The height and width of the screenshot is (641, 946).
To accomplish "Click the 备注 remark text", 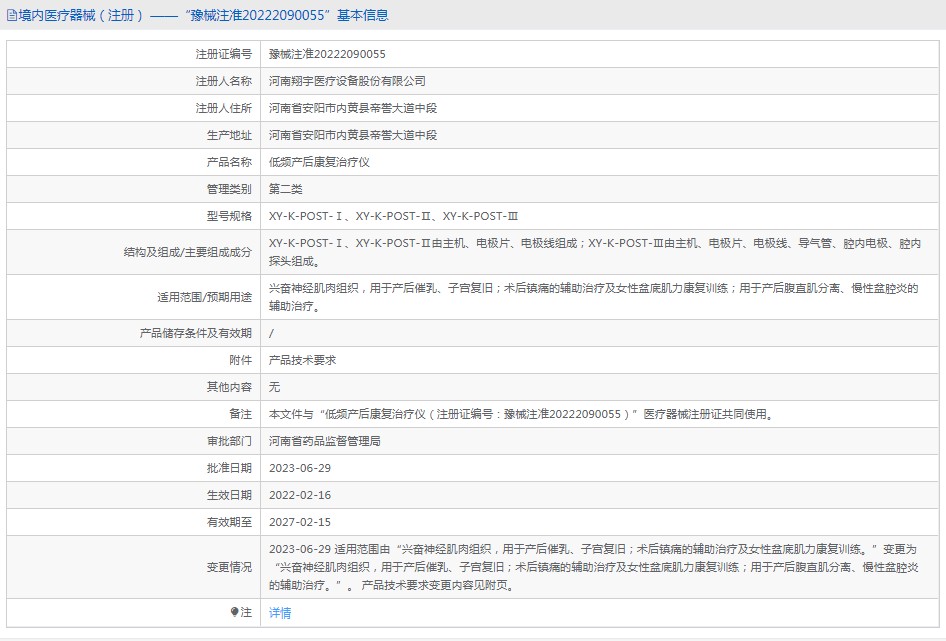I will (x=522, y=414).
